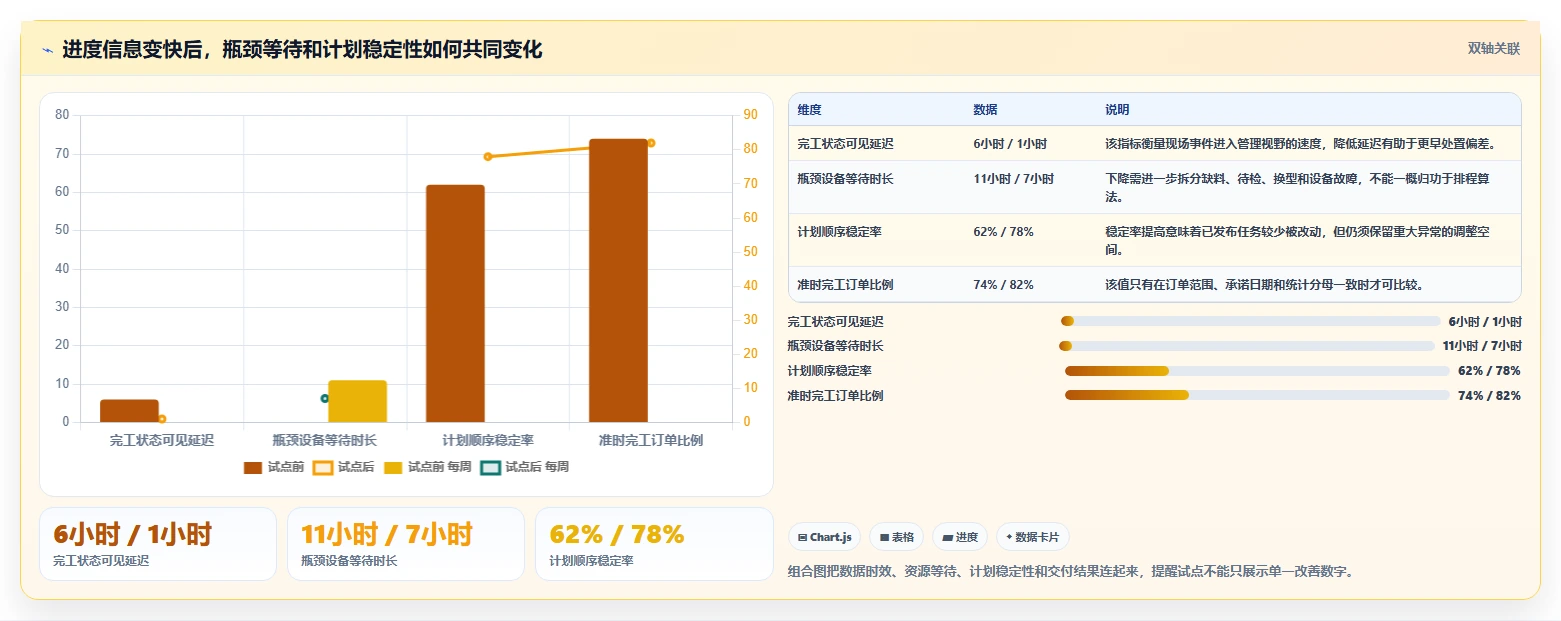Click table row label 准时完工订单比例
1561x621 pixels.
point(845,285)
